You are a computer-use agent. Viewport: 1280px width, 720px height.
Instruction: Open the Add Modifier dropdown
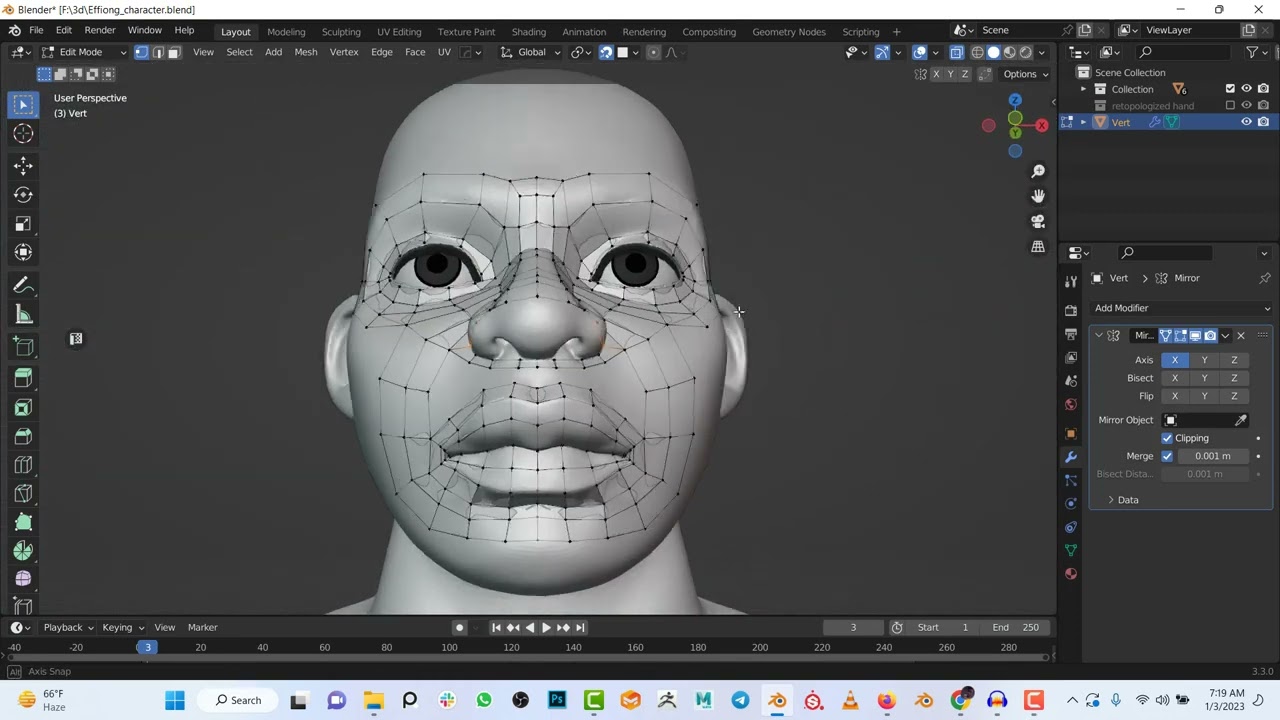click(1181, 308)
